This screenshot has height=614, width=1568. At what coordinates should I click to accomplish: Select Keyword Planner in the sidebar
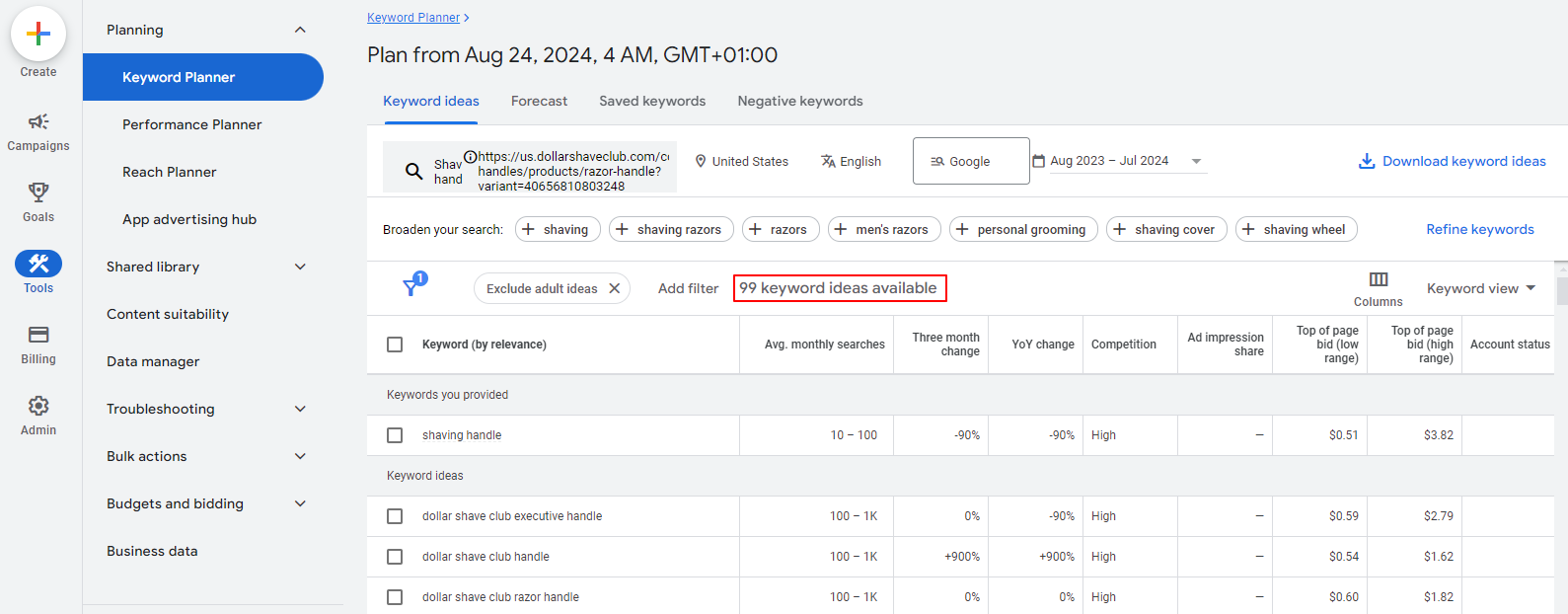(x=203, y=77)
